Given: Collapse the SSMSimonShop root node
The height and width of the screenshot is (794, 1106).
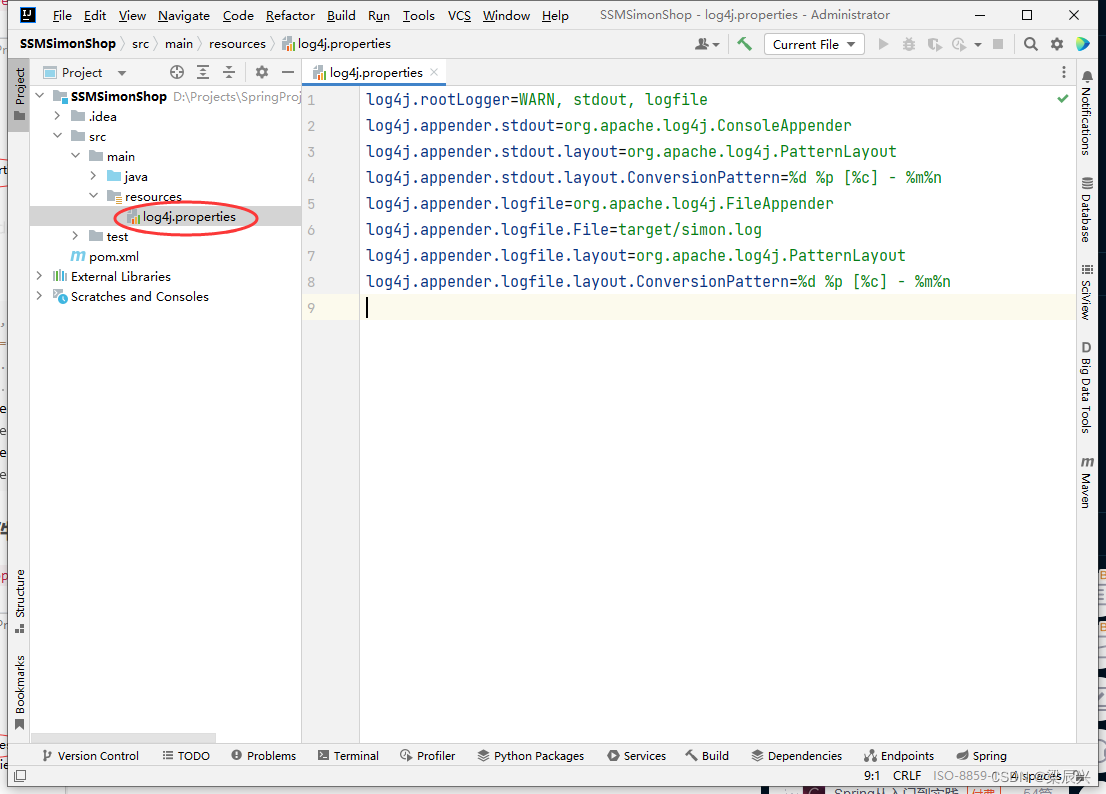Looking at the screenshot, I should click(x=40, y=95).
